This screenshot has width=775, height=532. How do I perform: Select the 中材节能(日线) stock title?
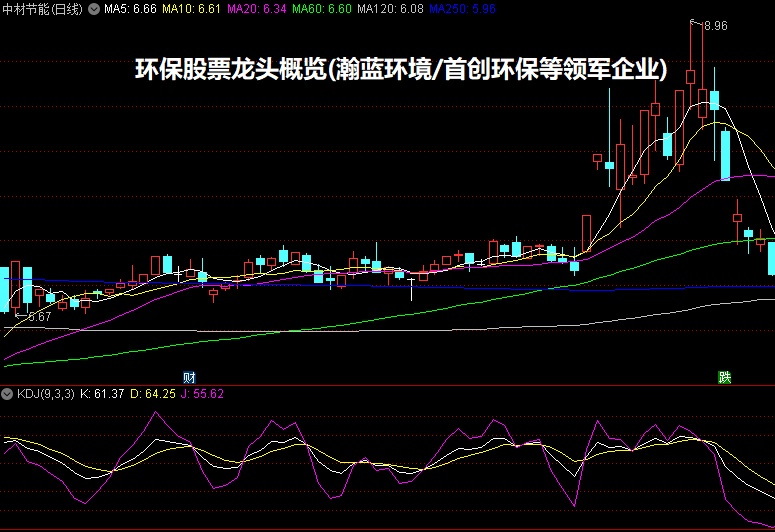tap(43, 9)
